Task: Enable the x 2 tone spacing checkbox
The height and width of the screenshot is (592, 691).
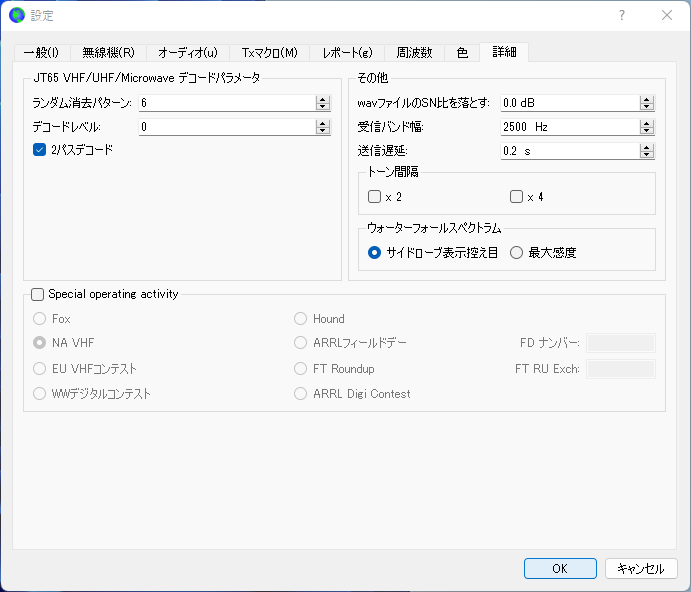Action: (375, 197)
